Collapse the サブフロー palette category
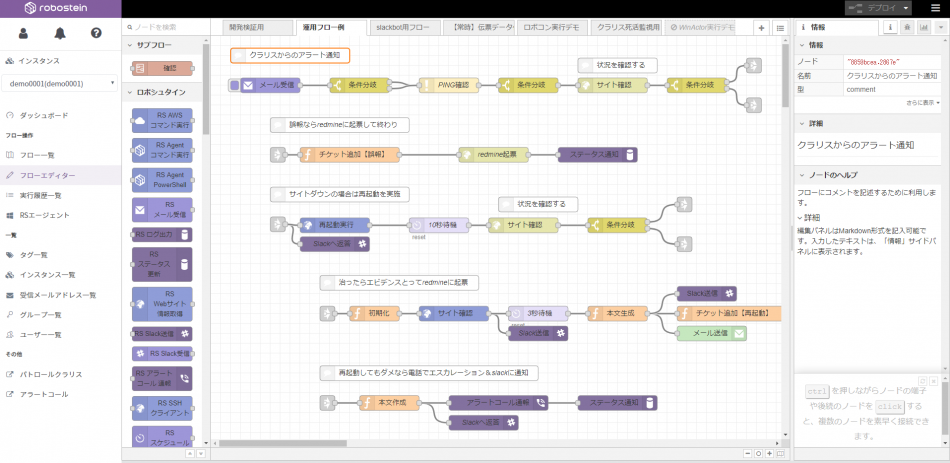950x463 pixels. click(x=130, y=45)
